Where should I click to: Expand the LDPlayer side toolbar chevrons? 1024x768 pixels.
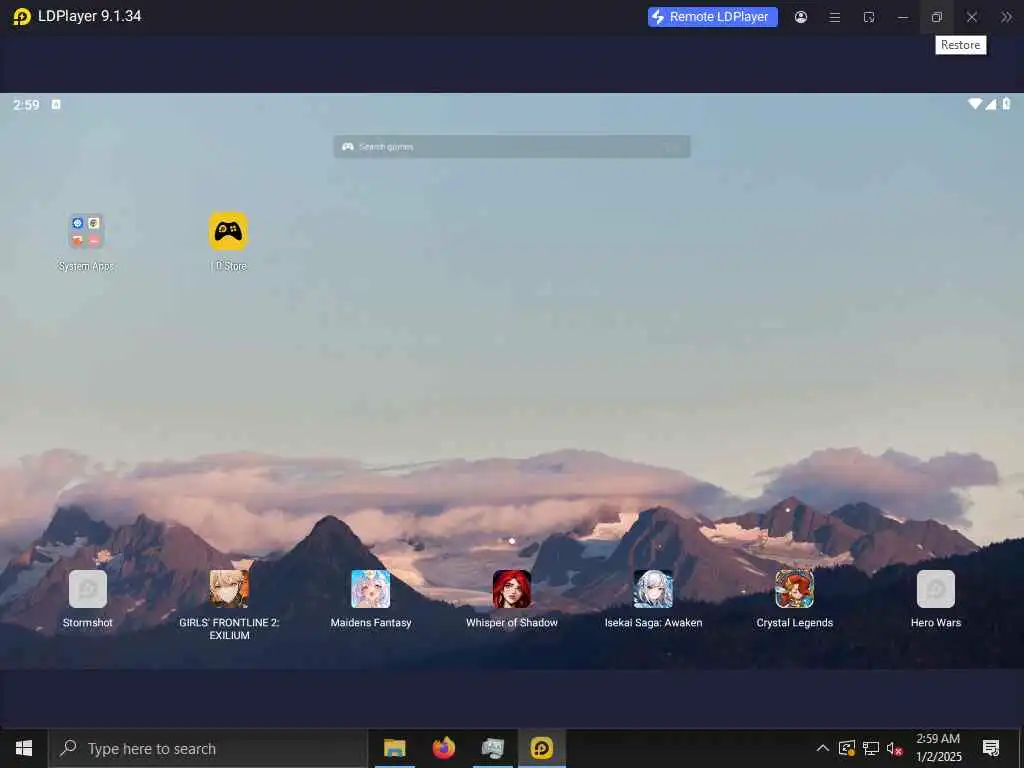click(1006, 17)
